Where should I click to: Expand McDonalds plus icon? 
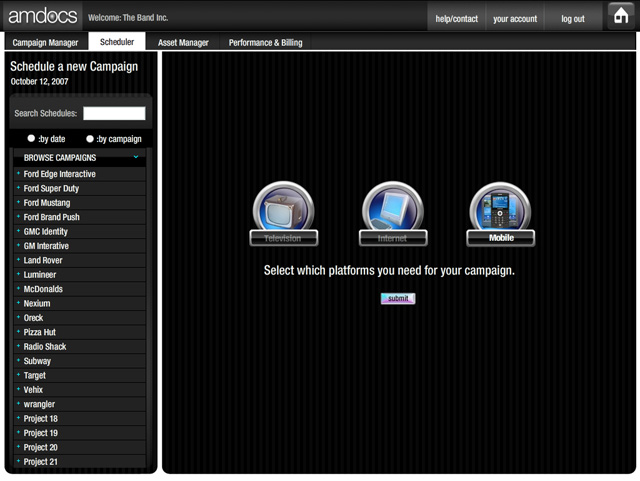(18, 288)
